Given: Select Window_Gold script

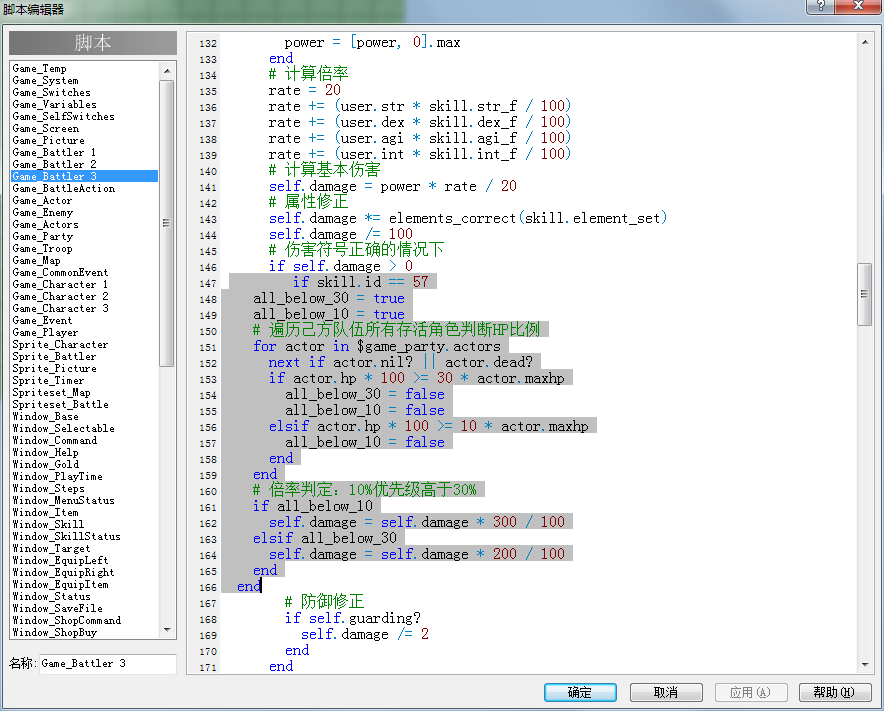Looking at the screenshot, I should (x=85, y=465).
